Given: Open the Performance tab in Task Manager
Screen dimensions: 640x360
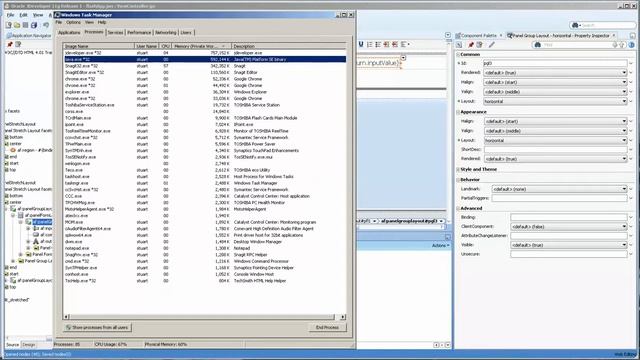Looking at the screenshot, I should (x=139, y=33).
